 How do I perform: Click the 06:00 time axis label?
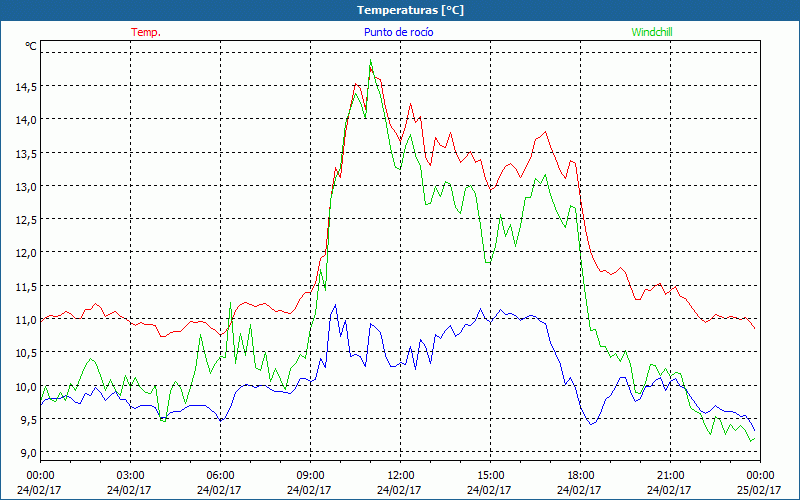(x=220, y=476)
